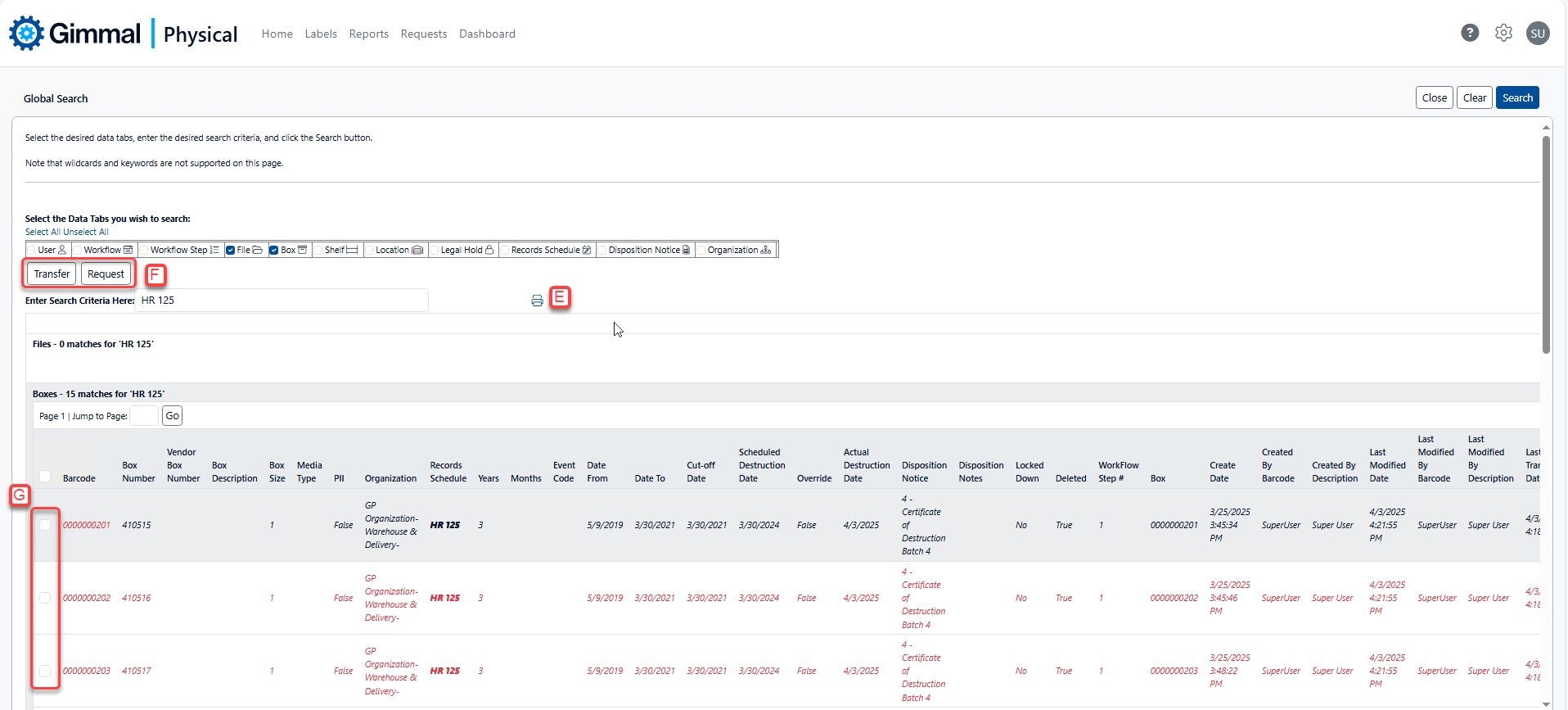Open the SU user avatar menu
Image resolution: width=1568 pixels, height=710 pixels.
point(1538,33)
